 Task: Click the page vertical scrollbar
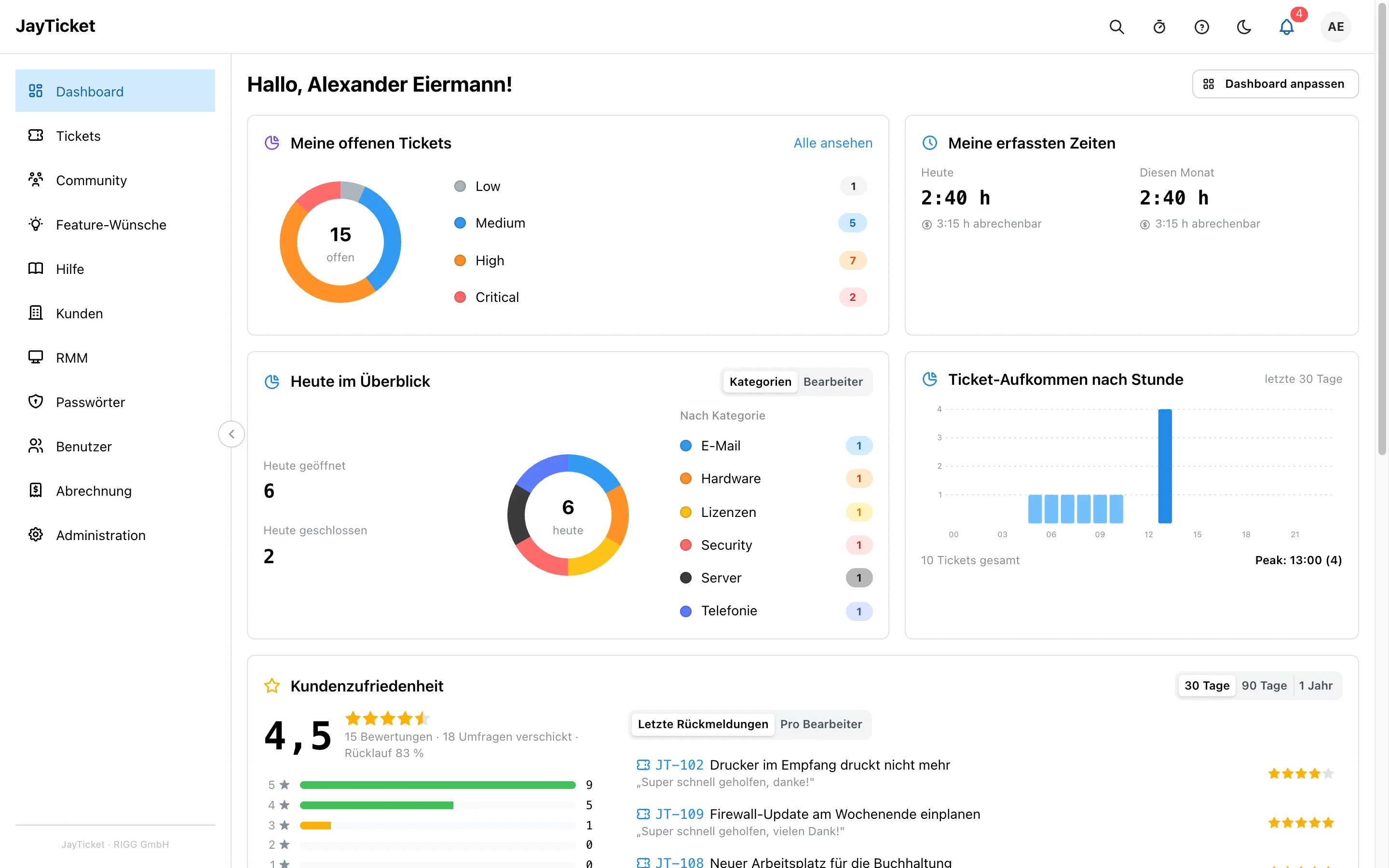click(1382, 230)
